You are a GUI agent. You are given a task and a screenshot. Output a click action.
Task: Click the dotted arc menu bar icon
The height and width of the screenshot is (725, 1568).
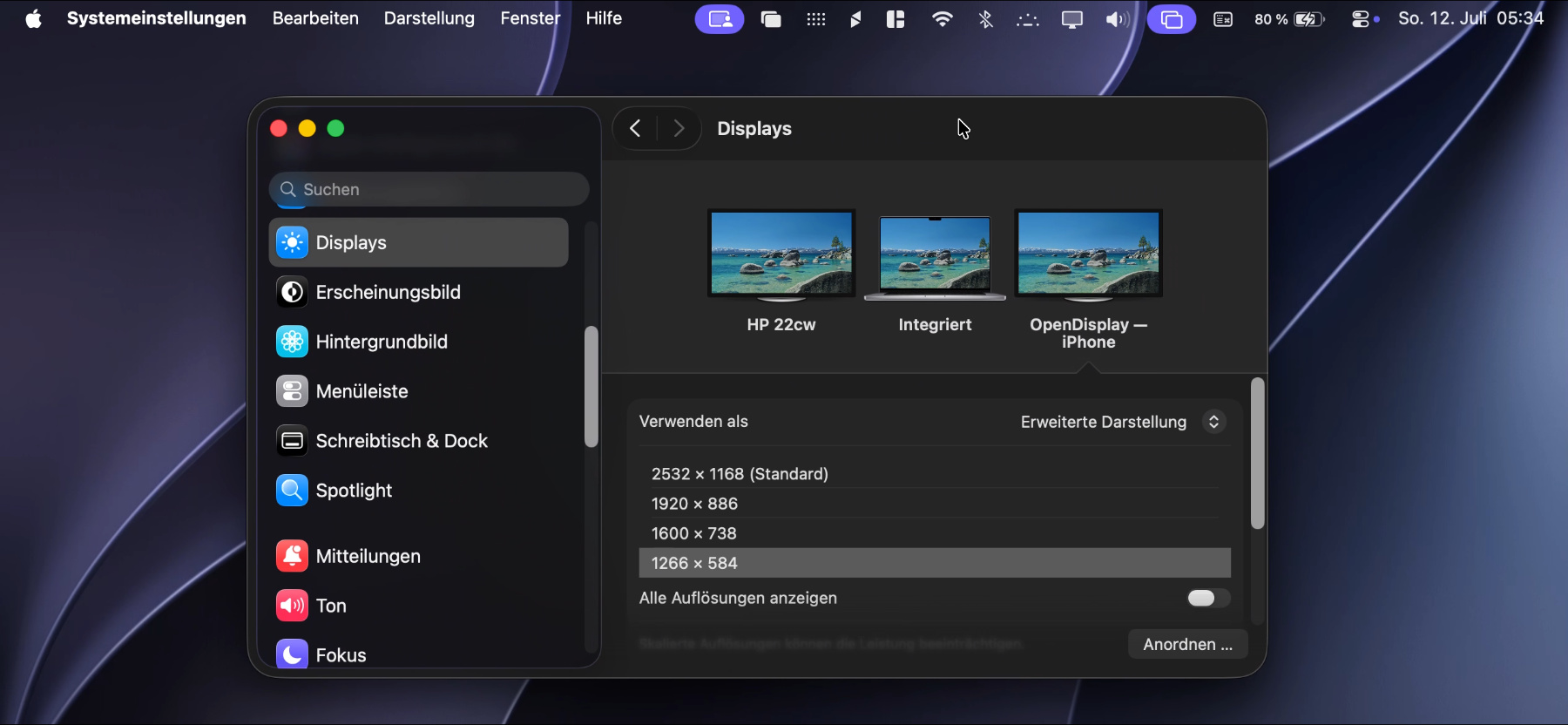coord(1028,19)
